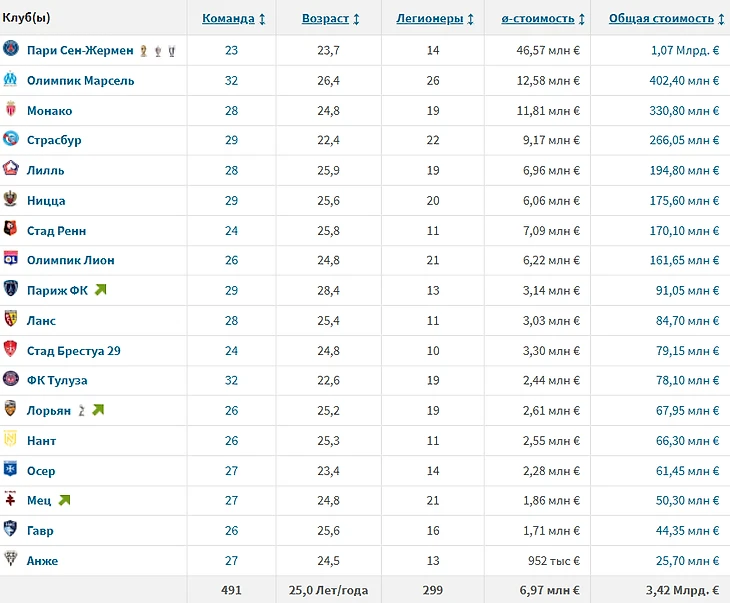The image size is (730, 603).
Task: Click the green promoted arrow next to Мец
Action: click(65, 500)
